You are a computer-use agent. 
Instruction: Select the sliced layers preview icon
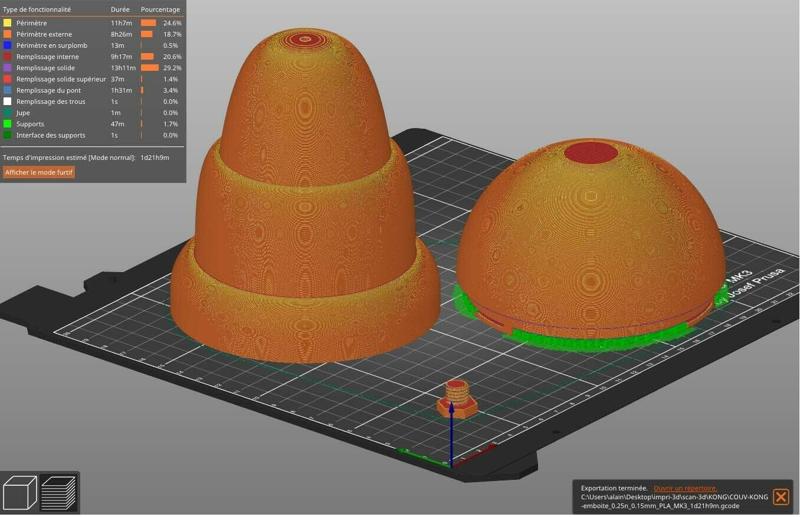[x=60, y=492]
